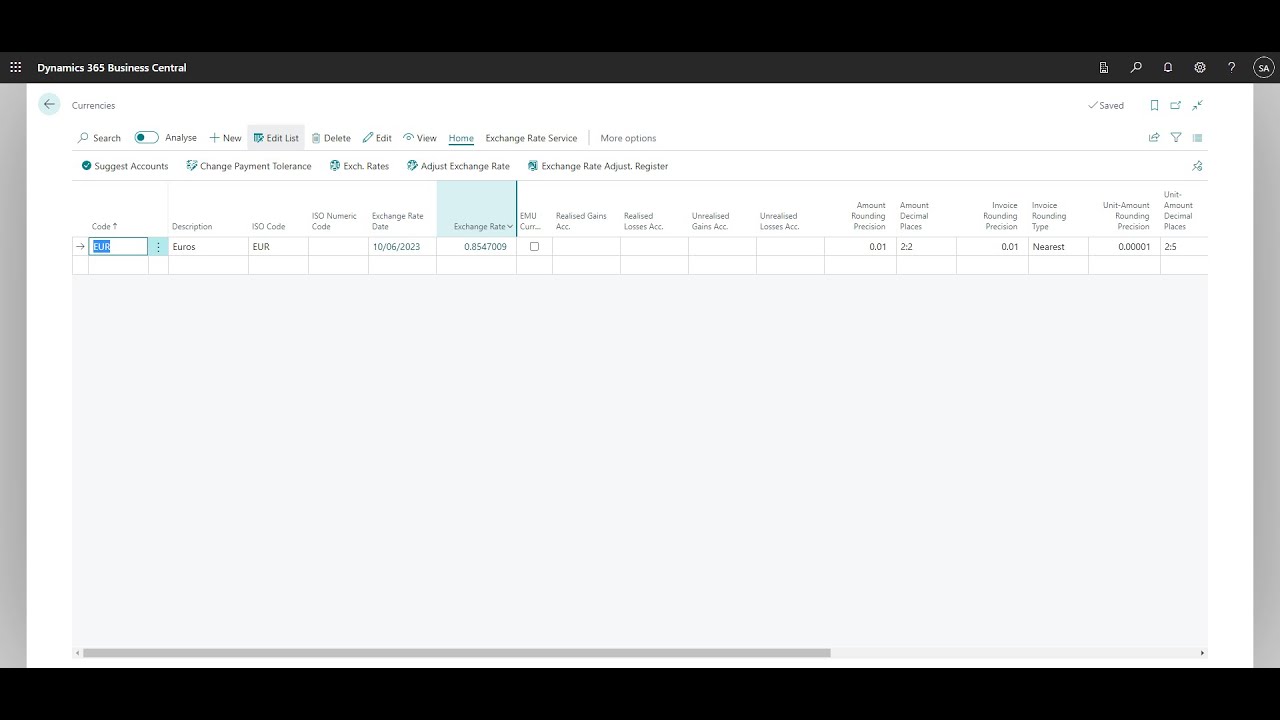Click the share icon
This screenshot has width=1280, height=720.
(1154, 138)
